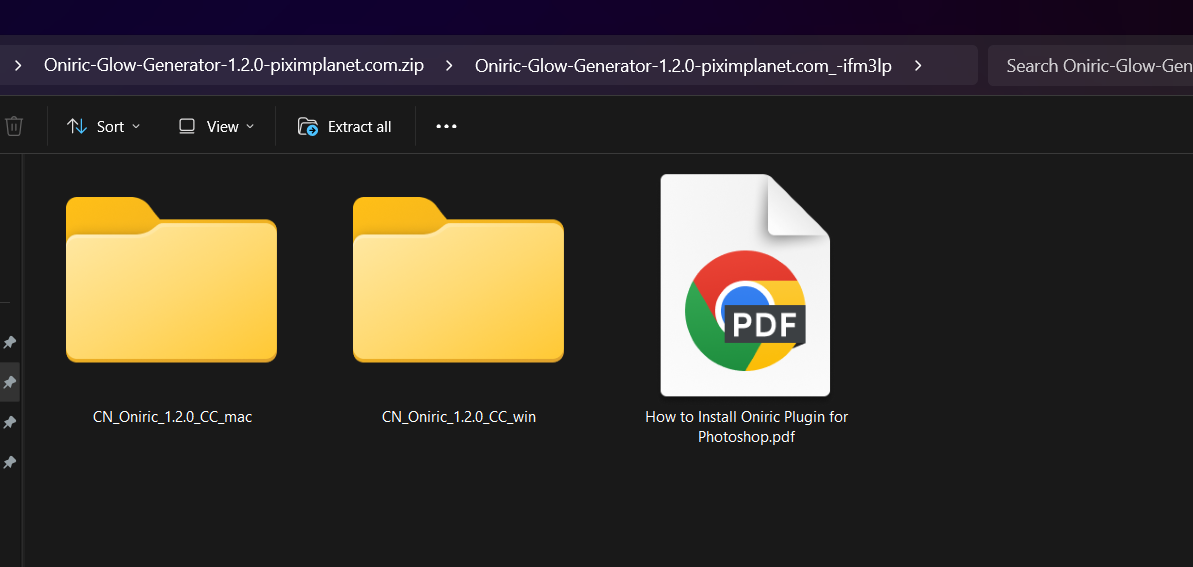Select Oniric-Glow-Generator-1.2.0-piximplanet.com.zip breadcrumb

(234, 65)
